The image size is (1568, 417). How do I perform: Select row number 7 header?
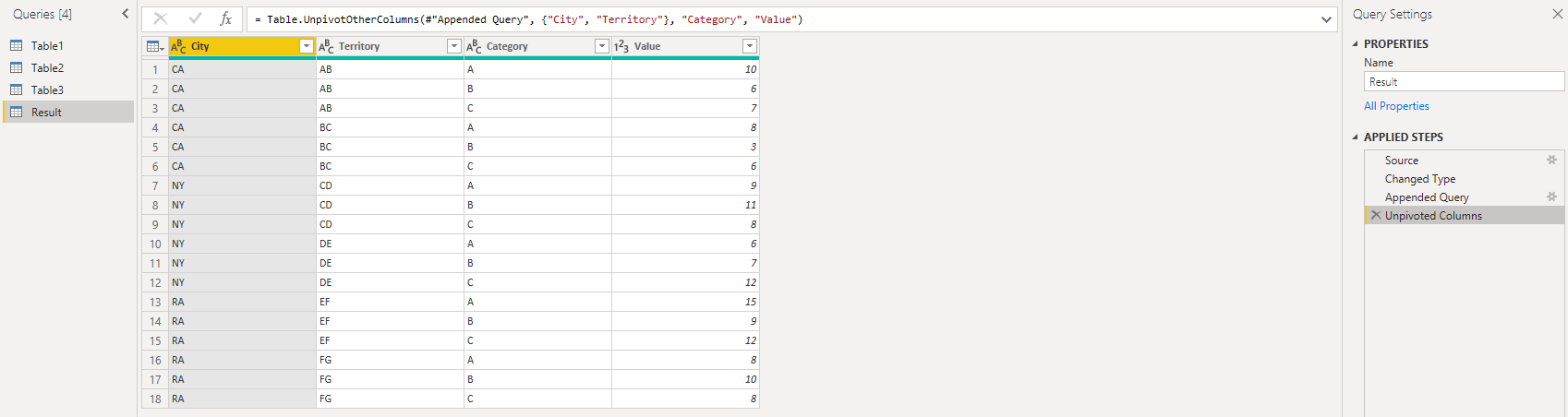155,185
